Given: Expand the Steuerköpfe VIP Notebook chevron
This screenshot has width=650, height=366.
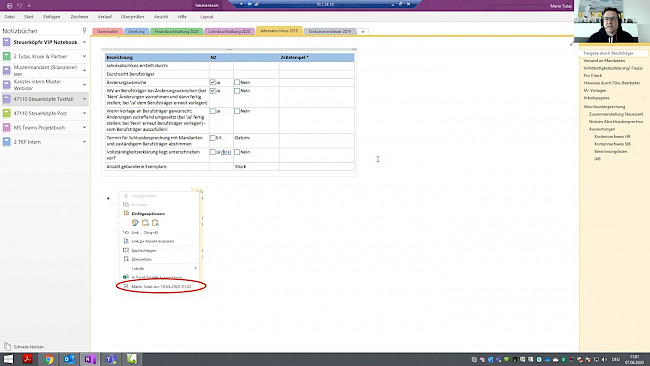Looking at the screenshot, I should (x=84, y=42).
